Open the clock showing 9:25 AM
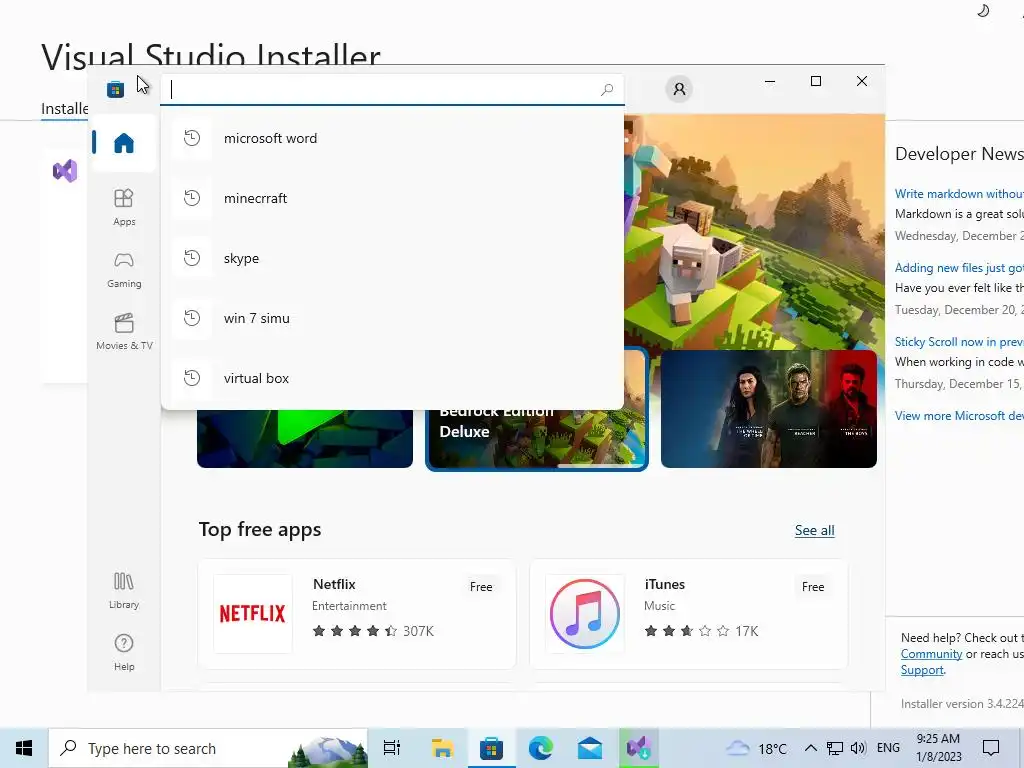 (938, 748)
